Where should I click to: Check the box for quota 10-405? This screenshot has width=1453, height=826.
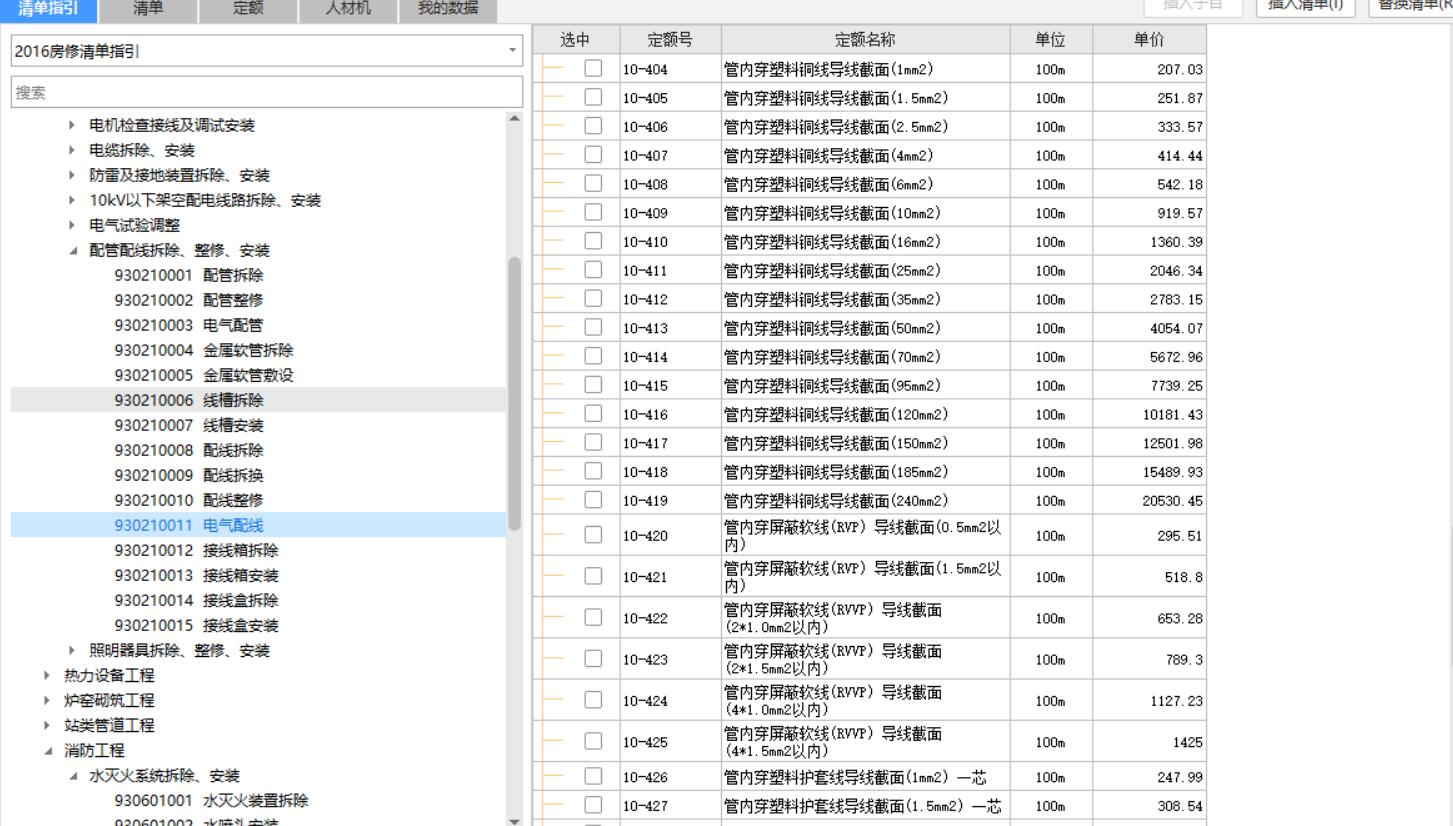pyautogui.click(x=593, y=97)
